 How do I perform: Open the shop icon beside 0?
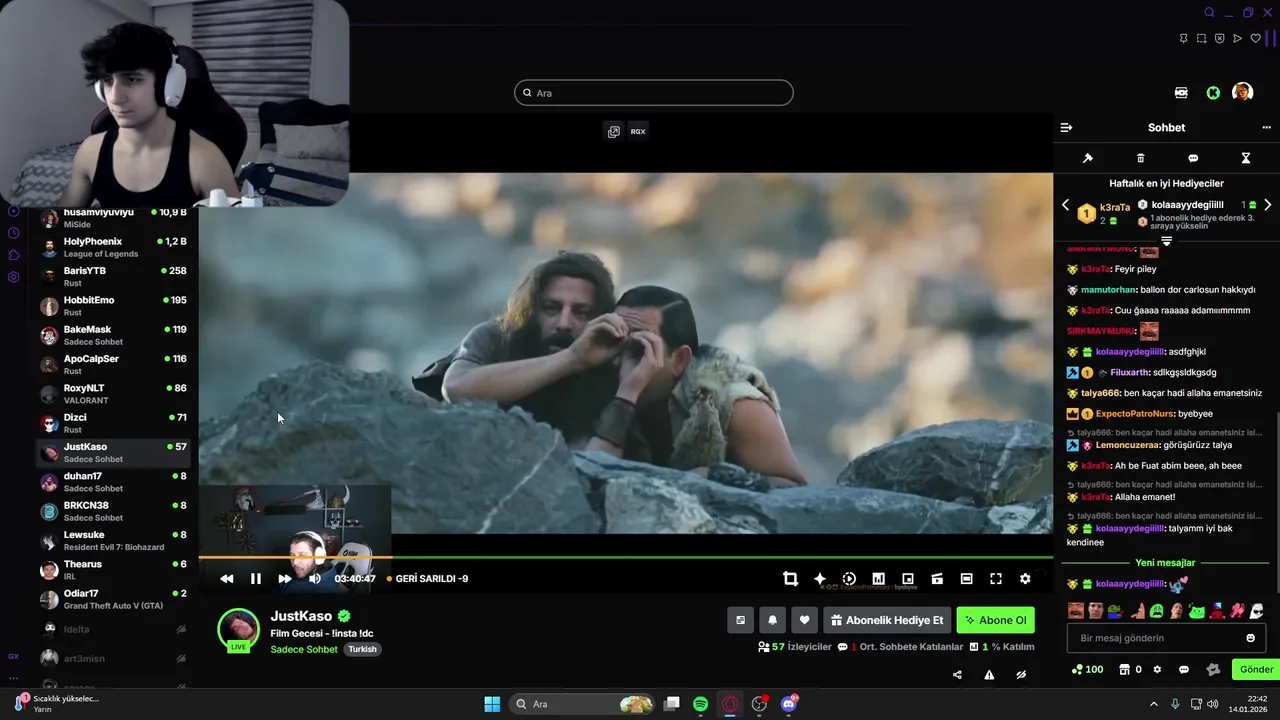pyautogui.click(x=1124, y=669)
